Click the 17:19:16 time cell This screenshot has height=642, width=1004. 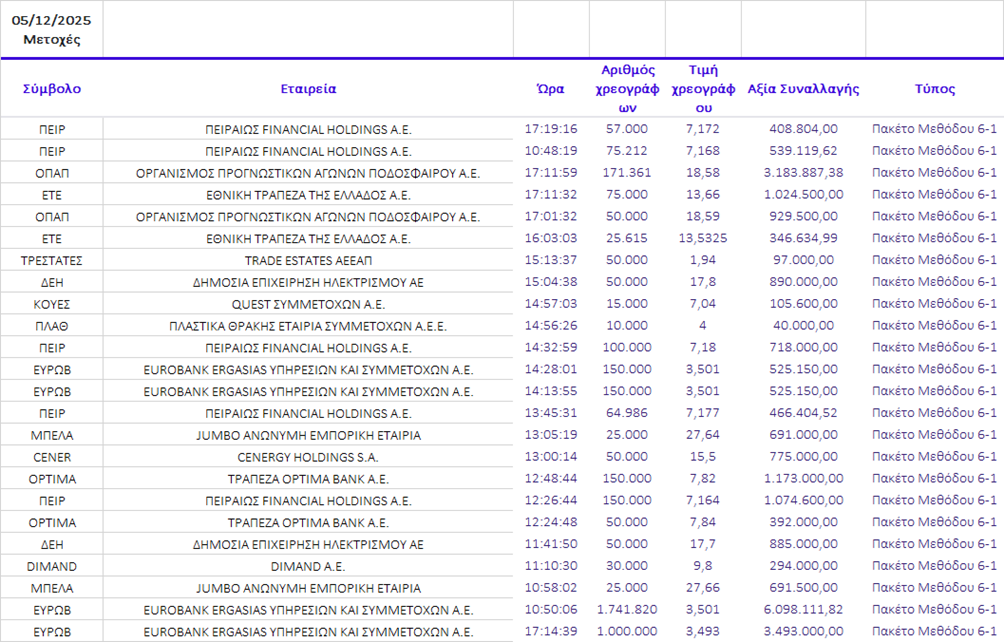[551, 129]
